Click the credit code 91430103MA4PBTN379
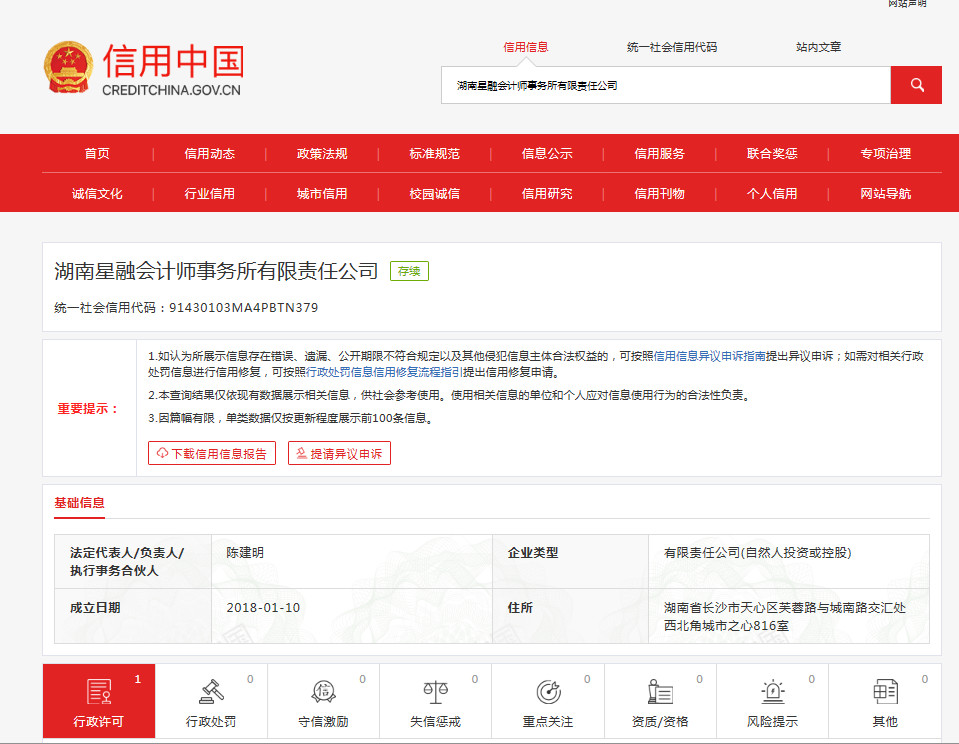Screen dimensions: 959x744 click(x=243, y=308)
